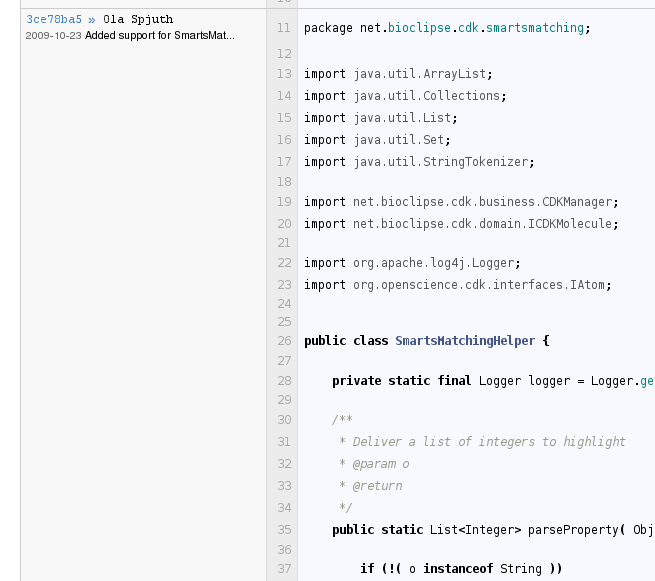
Task: Select line number 26 in gutter
Action: pyautogui.click(x=284, y=341)
